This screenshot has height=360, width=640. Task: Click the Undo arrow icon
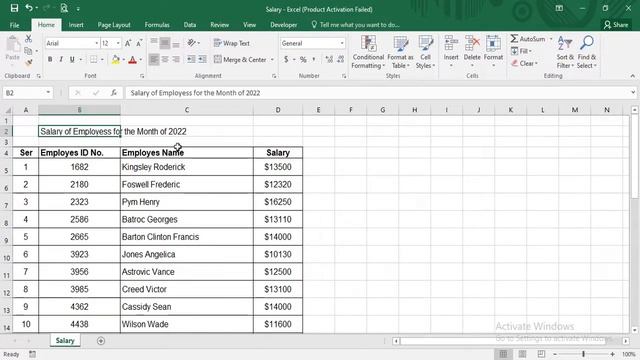29,8
